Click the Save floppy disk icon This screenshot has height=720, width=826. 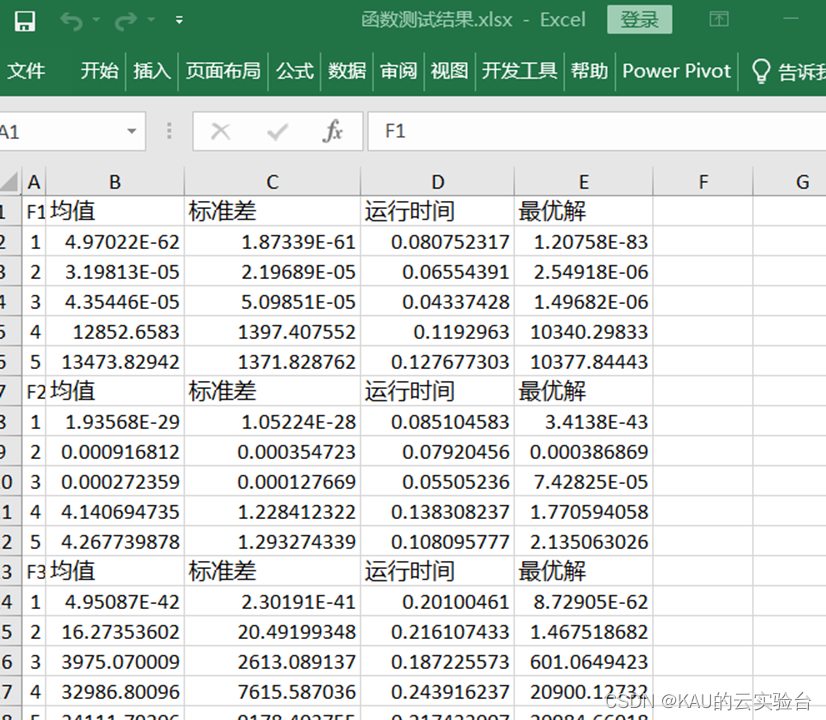point(25,22)
